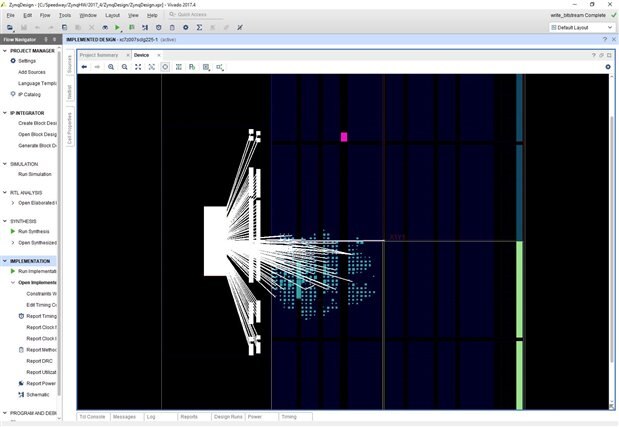Click Report Power under Implementation
The width and height of the screenshot is (619, 427).
41,383
